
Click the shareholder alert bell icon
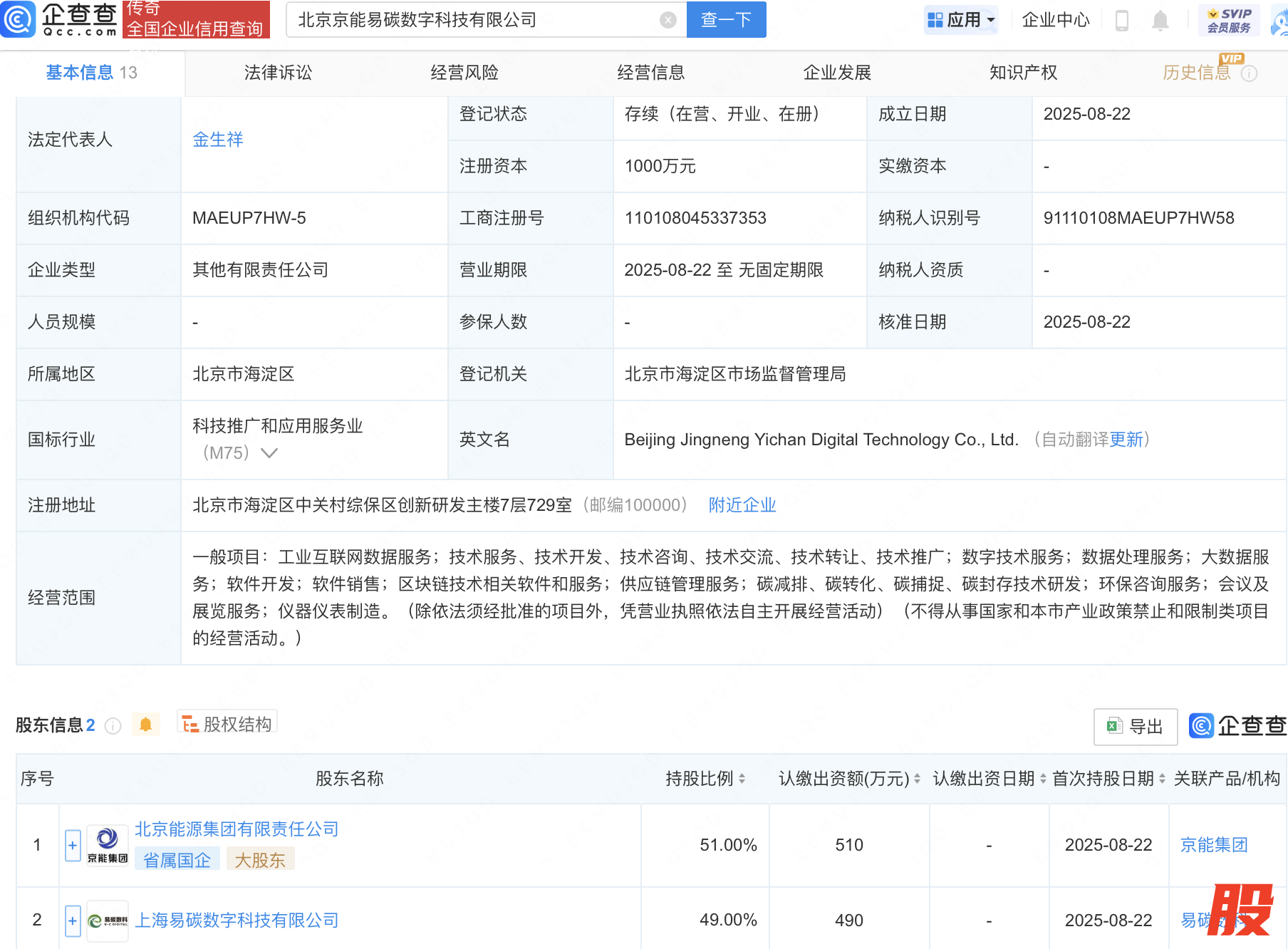145,725
